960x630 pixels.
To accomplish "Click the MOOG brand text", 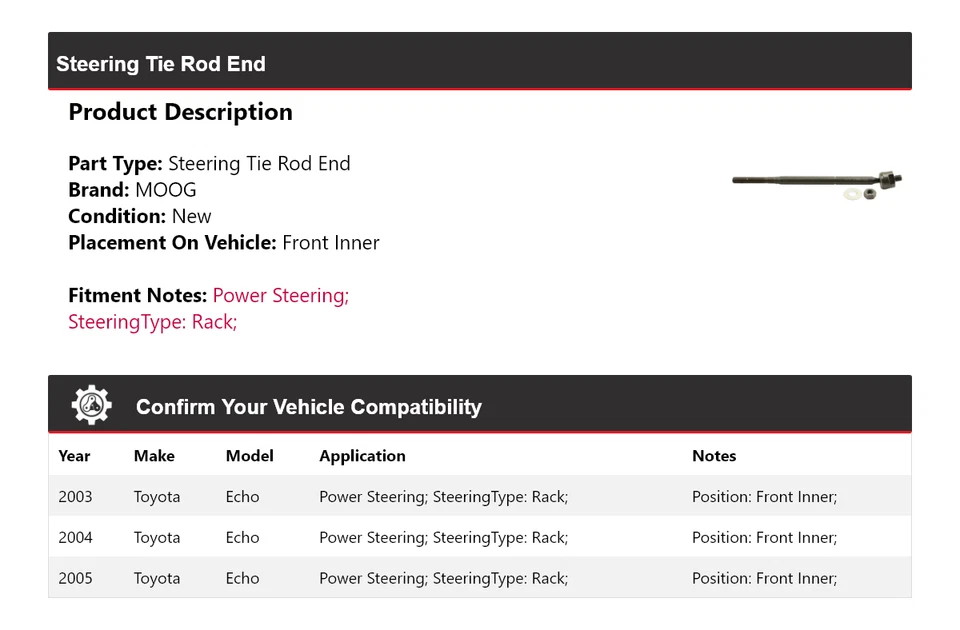I will click(166, 190).
